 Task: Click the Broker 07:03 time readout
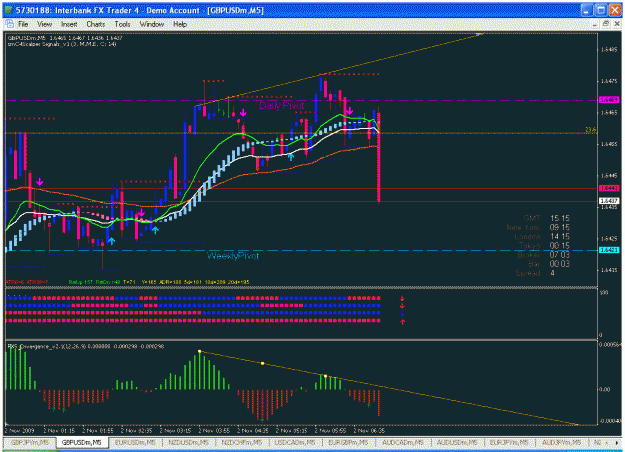543,255
